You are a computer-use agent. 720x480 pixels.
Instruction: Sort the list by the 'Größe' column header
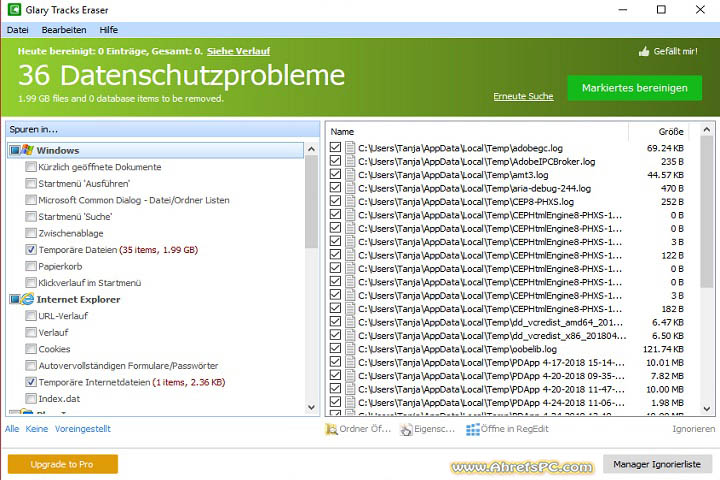670,131
